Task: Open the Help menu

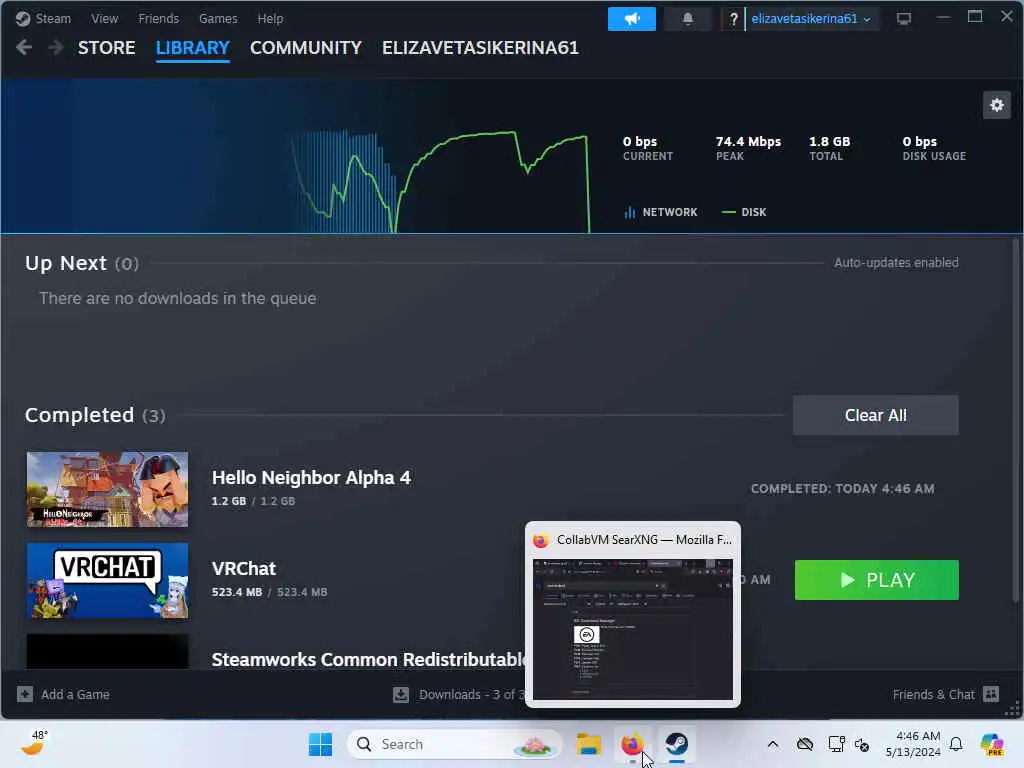Action: [x=270, y=18]
